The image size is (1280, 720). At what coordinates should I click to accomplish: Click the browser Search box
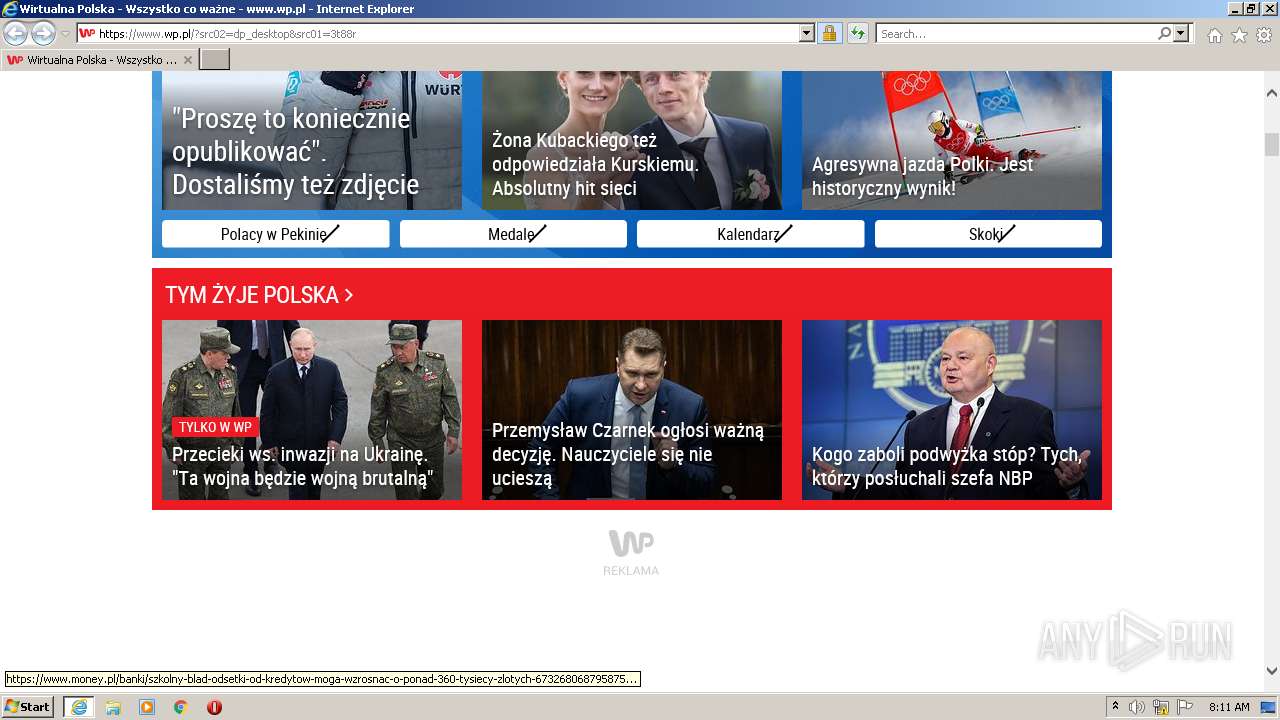tap(1016, 34)
